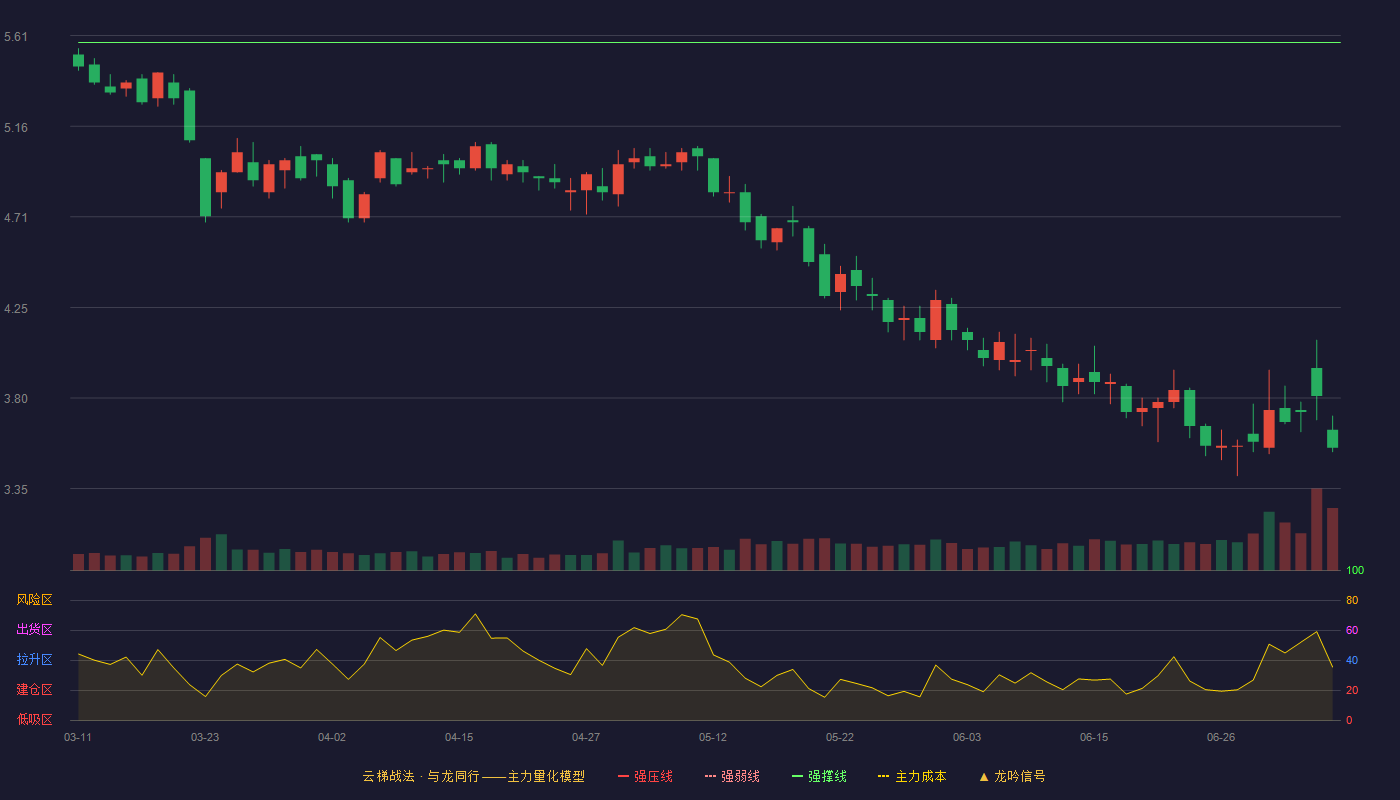Click the 06-15 date axis label
Viewport: 1400px width, 800px height.
pos(1094,737)
